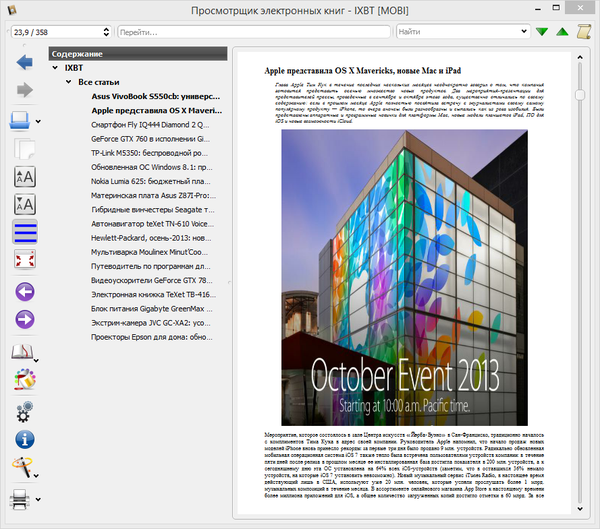Click the gray Forward arrow icon

click(24, 90)
